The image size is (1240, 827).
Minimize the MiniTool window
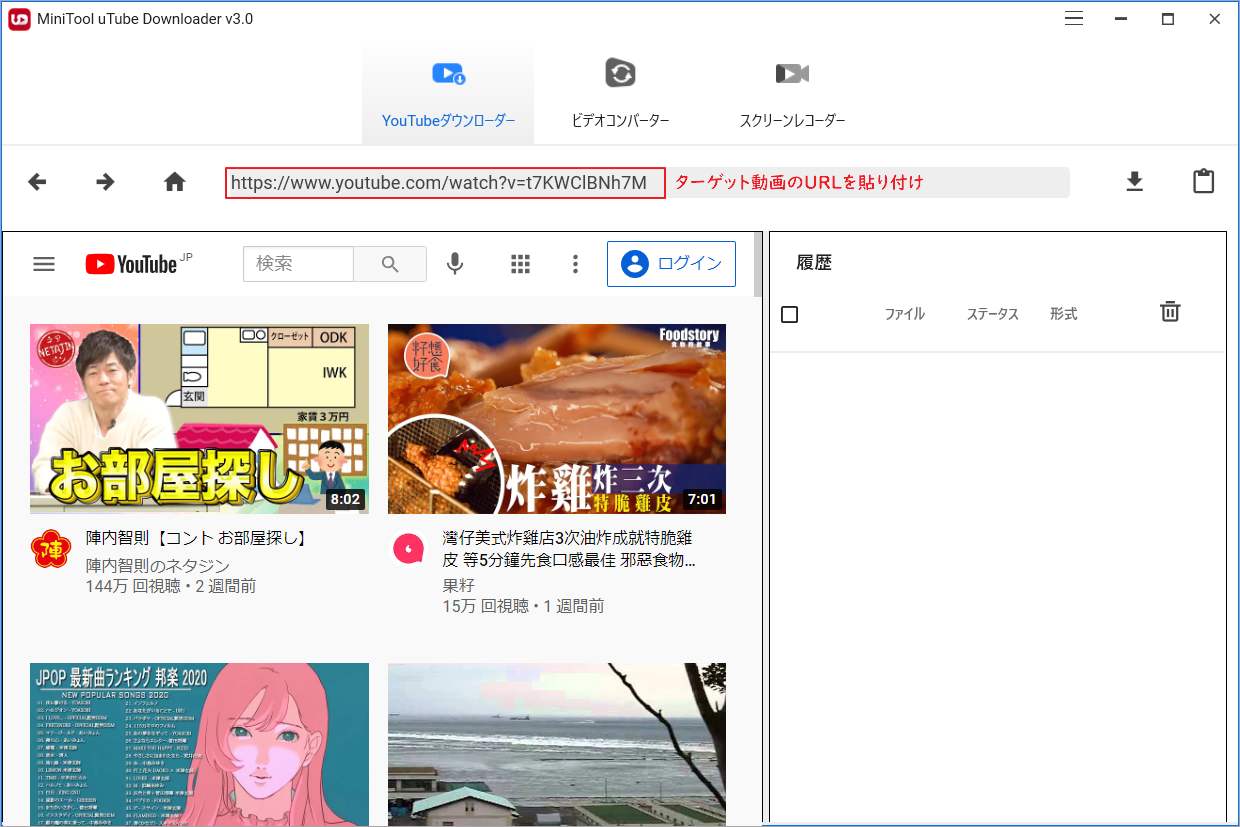1120,19
